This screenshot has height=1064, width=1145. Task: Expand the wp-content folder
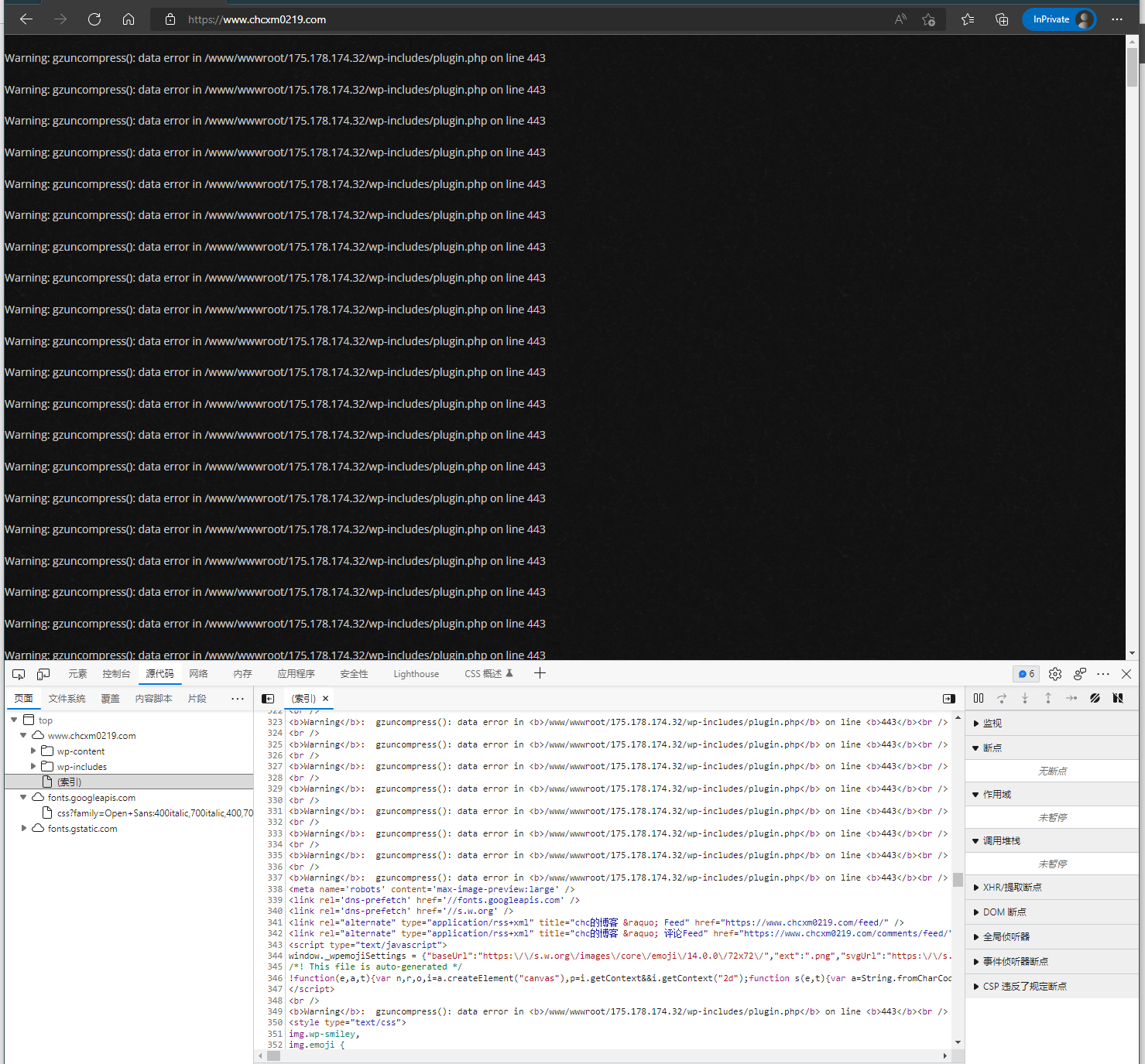pyautogui.click(x=33, y=751)
